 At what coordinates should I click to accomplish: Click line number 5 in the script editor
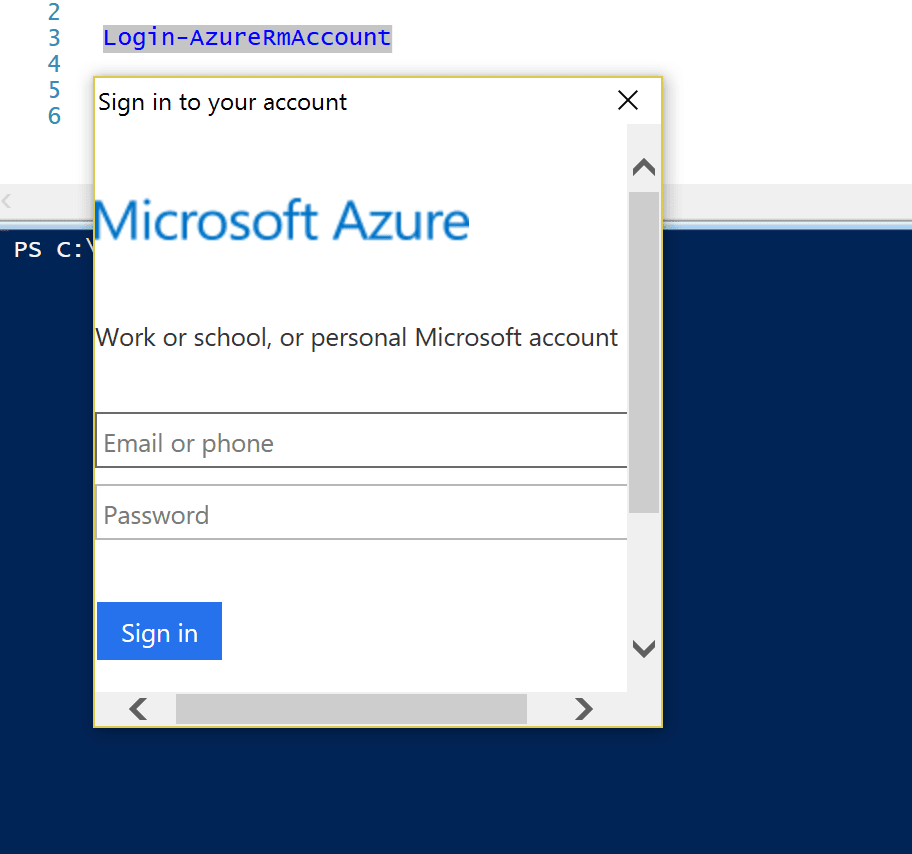click(x=54, y=90)
